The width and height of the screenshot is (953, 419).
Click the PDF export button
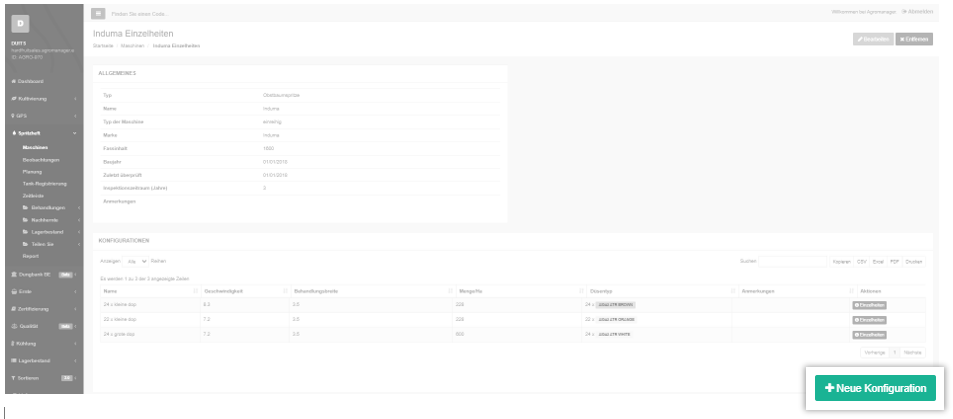895,261
